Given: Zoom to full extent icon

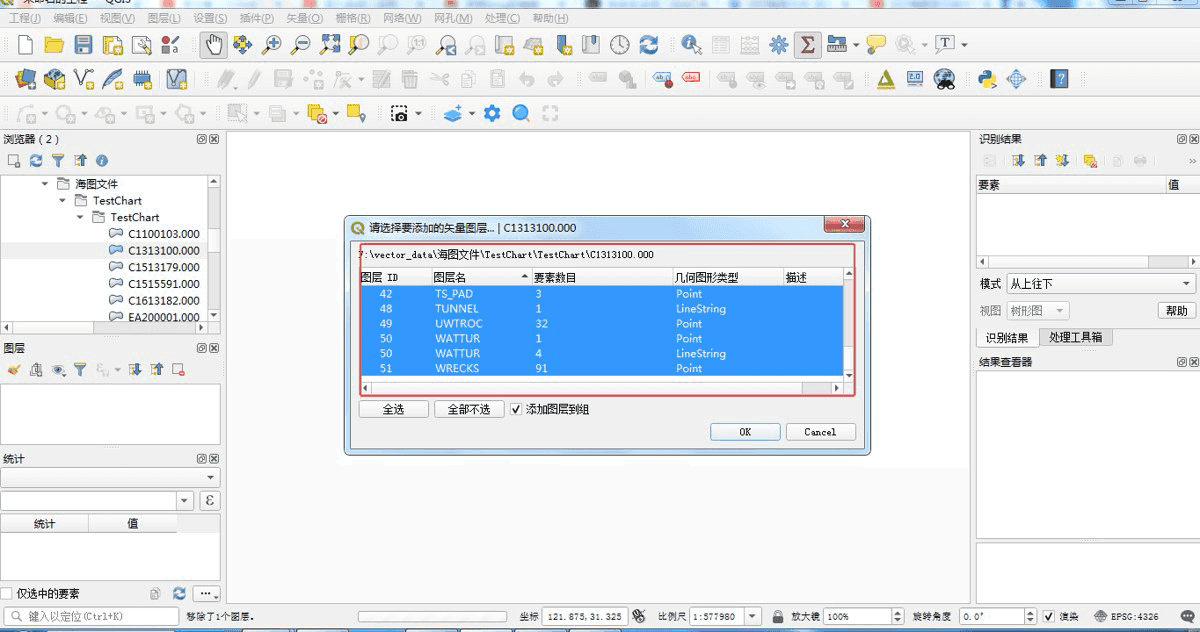Looking at the screenshot, I should [329, 45].
